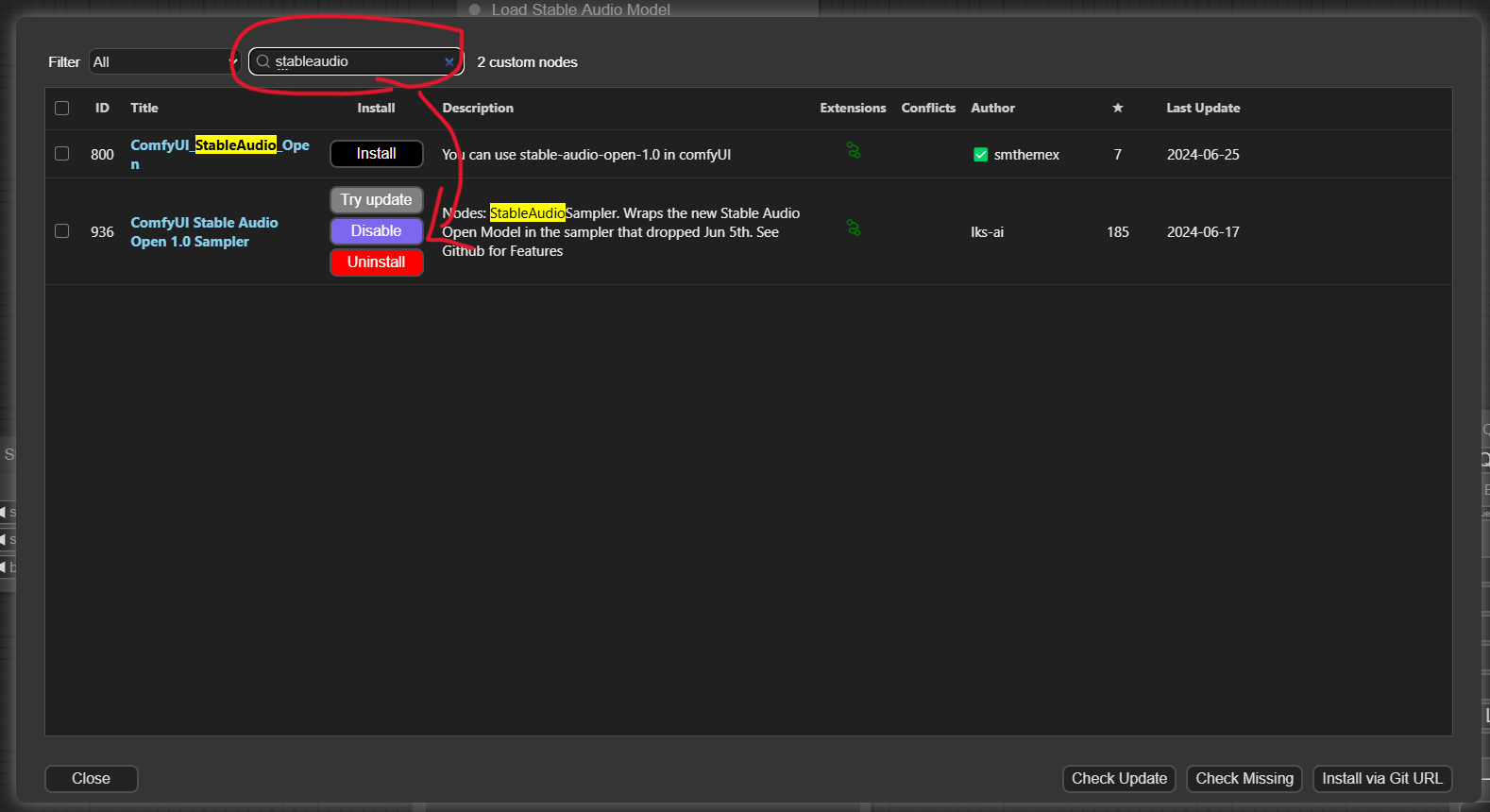
Task: Click ID cell 800
Action: tap(102, 155)
